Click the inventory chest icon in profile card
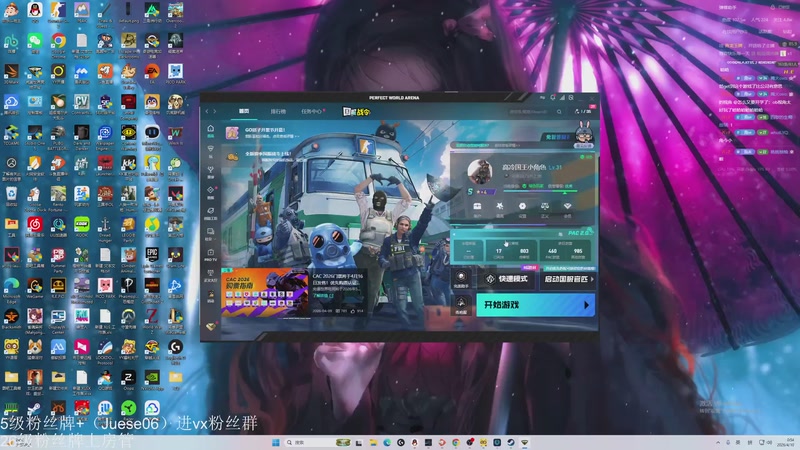 point(477,208)
